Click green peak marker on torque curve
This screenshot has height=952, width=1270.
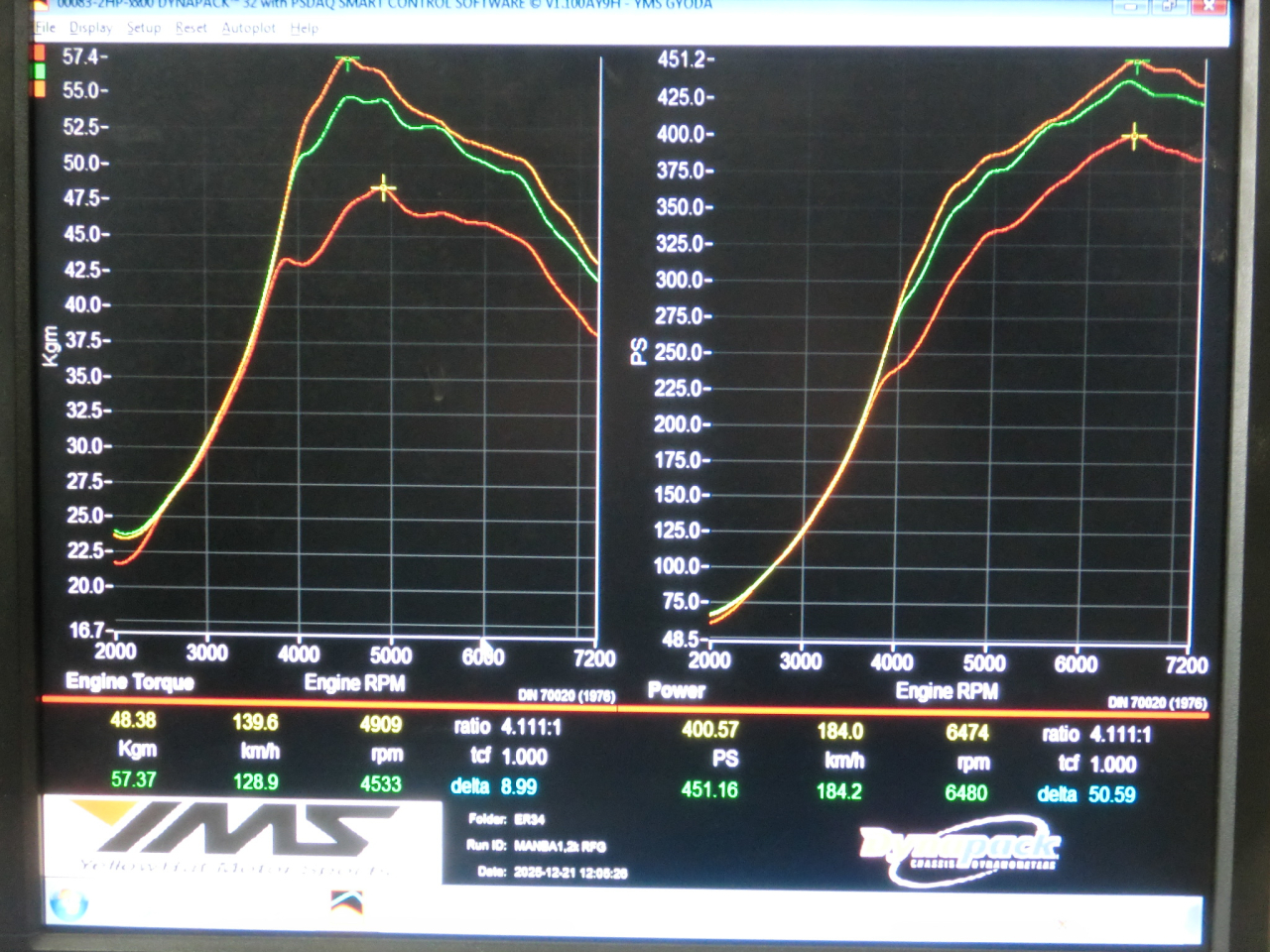point(347,62)
